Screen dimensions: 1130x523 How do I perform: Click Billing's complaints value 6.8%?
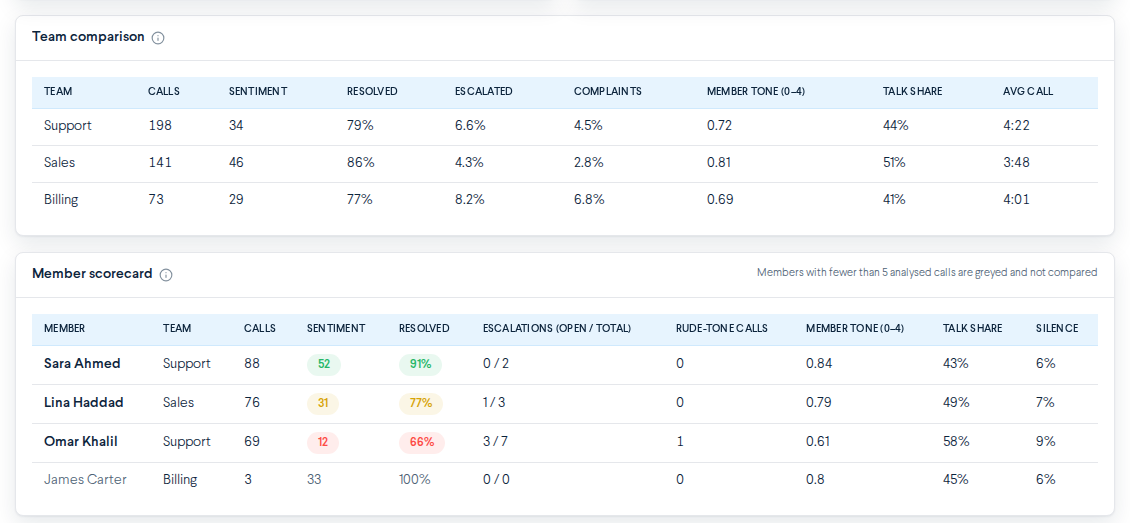click(588, 199)
